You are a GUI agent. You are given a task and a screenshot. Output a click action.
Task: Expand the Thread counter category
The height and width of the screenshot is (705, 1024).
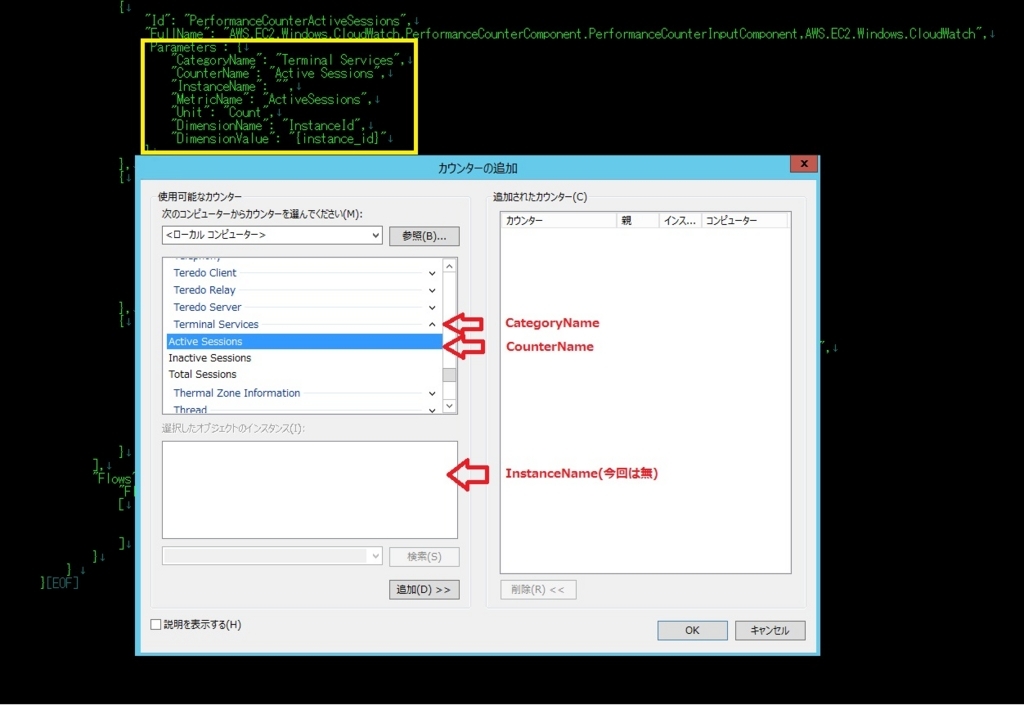tap(432, 409)
